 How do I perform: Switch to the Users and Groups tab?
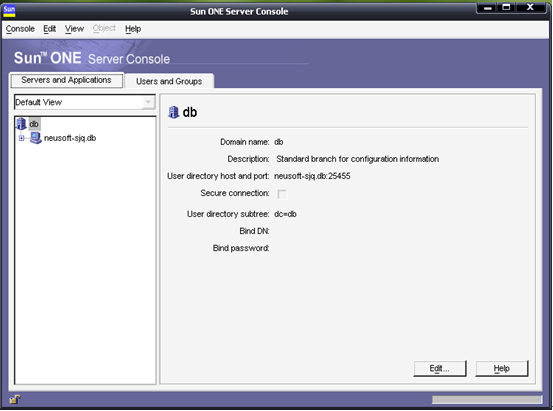click(169, 81)
